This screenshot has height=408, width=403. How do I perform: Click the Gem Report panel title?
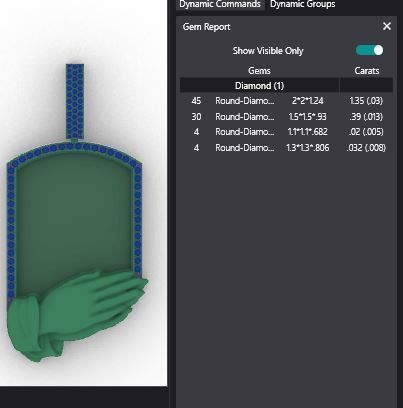click(206, 27)
